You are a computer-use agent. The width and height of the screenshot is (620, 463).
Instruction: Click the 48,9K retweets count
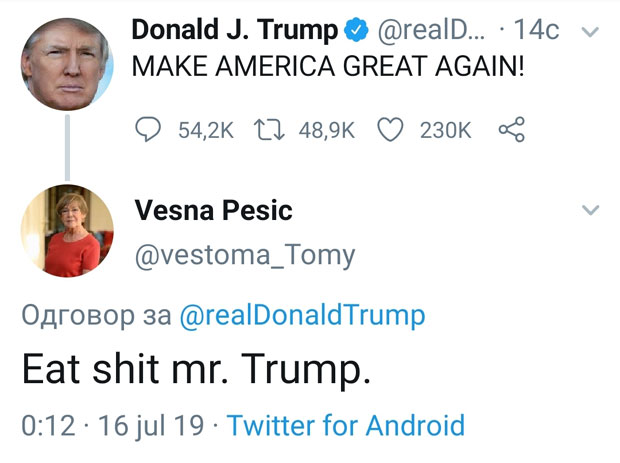tap(327, 130)
